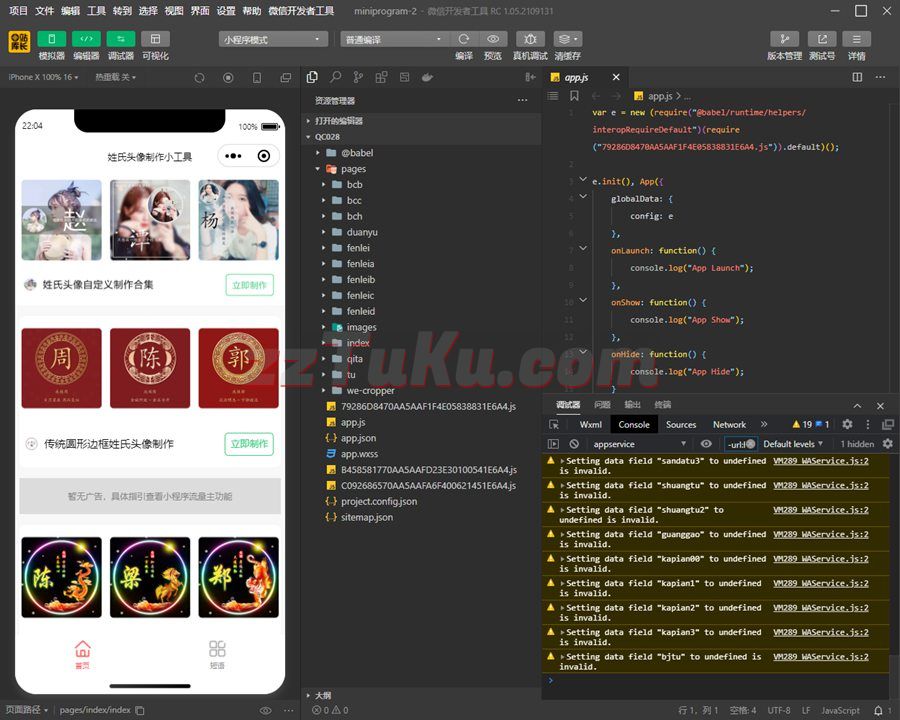The width and height of the screenshot is (900, 720).
Task: Click the search icon in the editor sidebar
Action: (x=336, y=77)
